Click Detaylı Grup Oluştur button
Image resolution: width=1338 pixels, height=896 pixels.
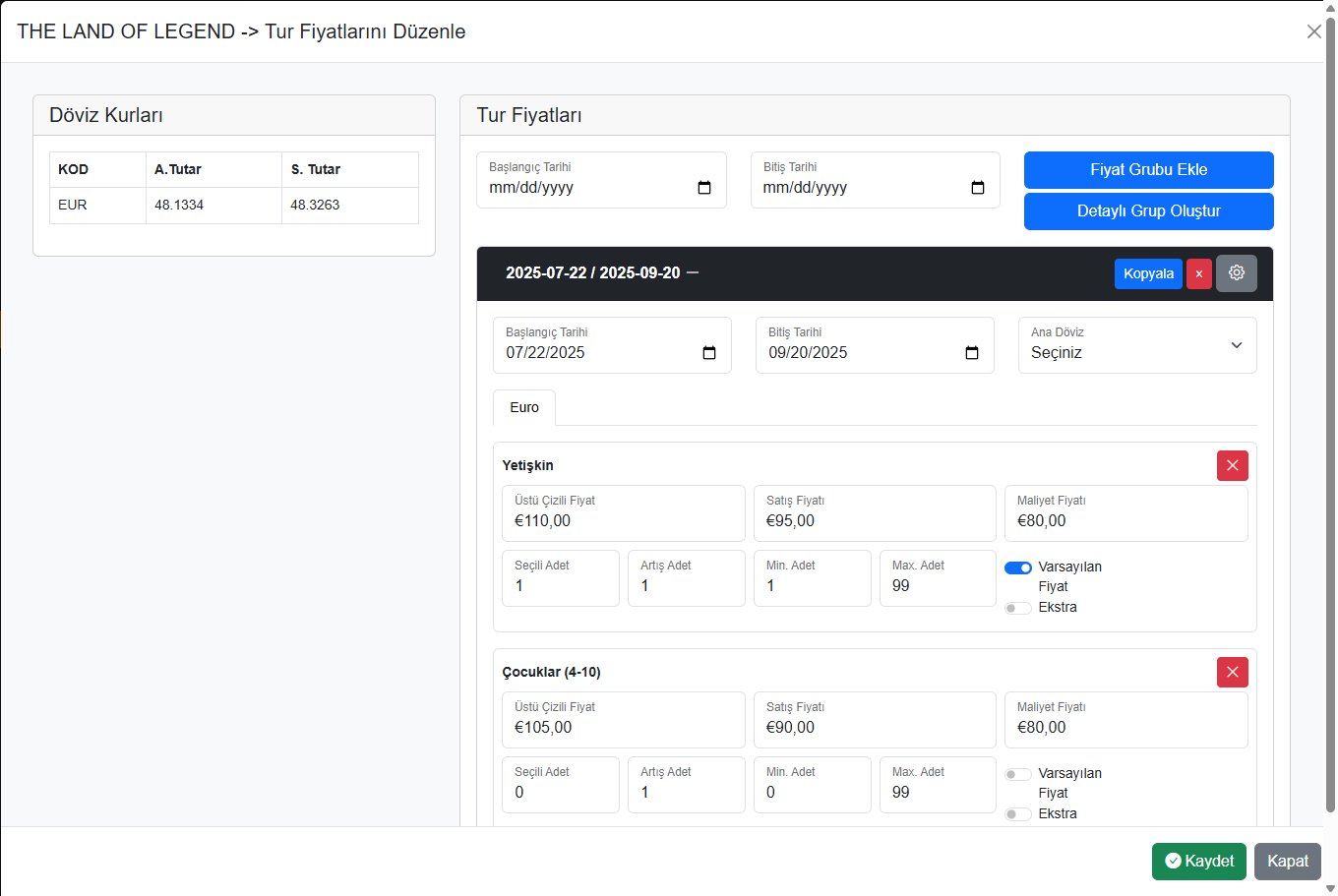click(x=1148, y=211)
